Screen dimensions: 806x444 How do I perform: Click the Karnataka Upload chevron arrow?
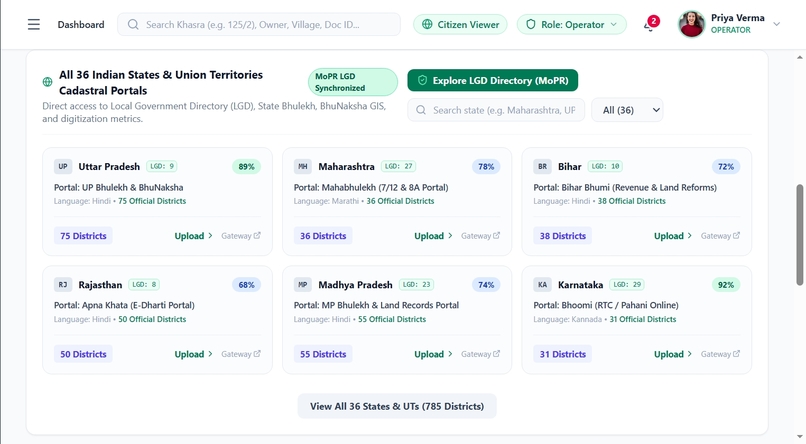tap(690, 354)
